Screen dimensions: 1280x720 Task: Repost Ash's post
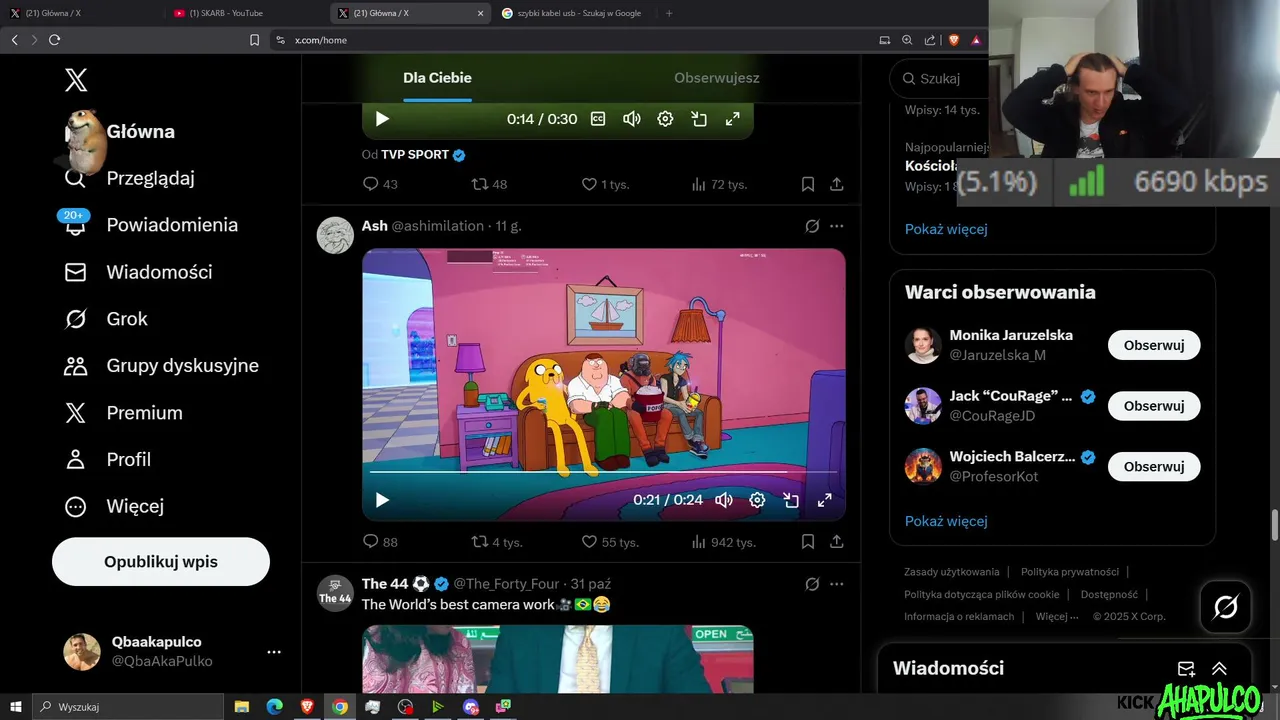pos(497,542)
